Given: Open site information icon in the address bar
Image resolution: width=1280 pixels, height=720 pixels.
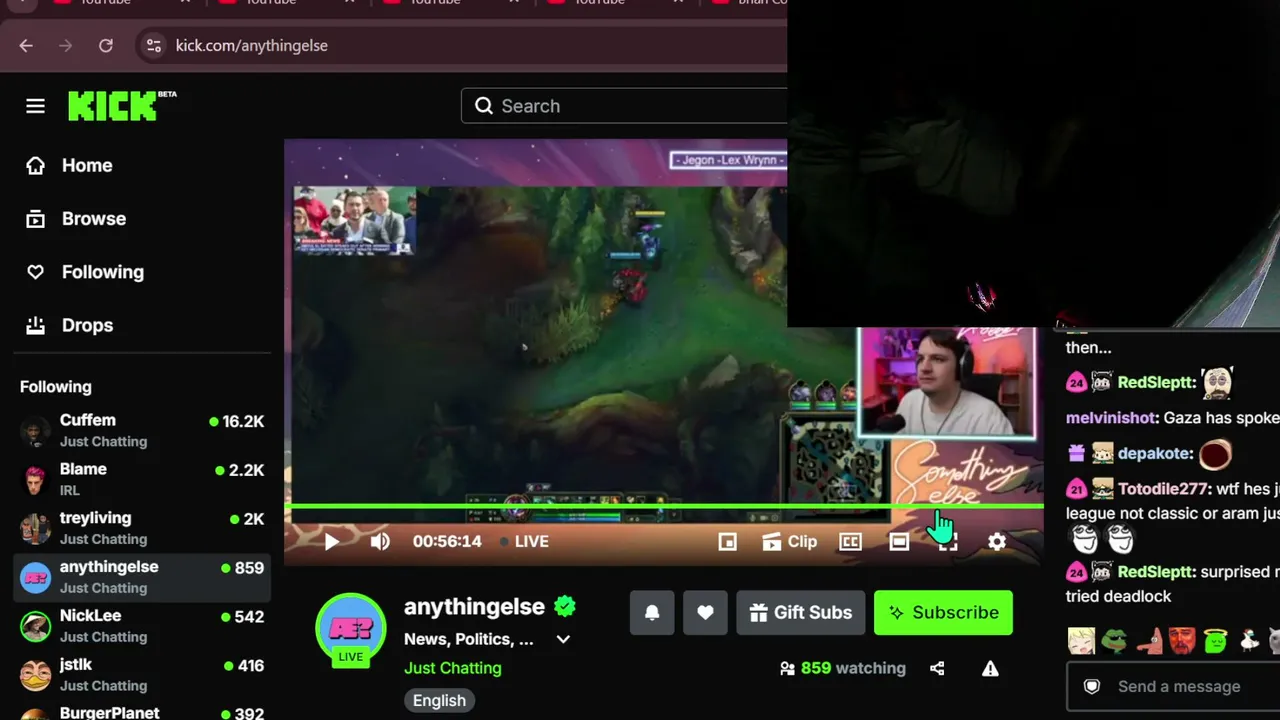Looking at the screenshot, I should tap(153, 45).
